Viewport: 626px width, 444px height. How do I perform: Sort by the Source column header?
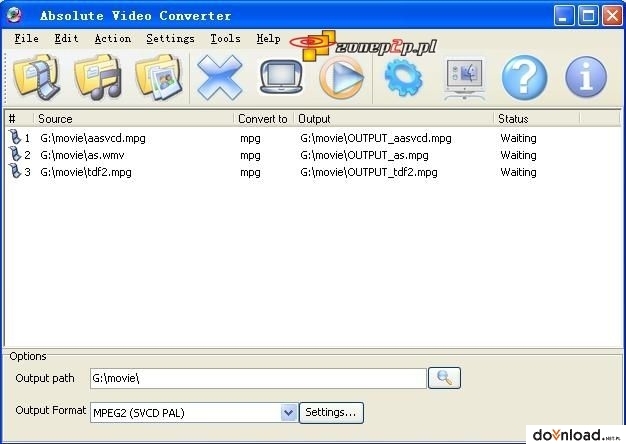pyautogui.click(x=134, y=119)
